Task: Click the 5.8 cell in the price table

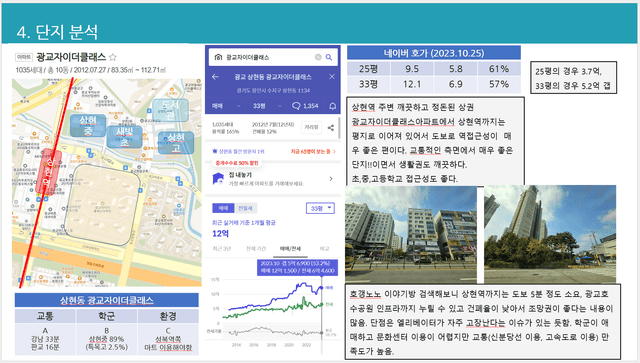Action: click(x=456, y=69)
